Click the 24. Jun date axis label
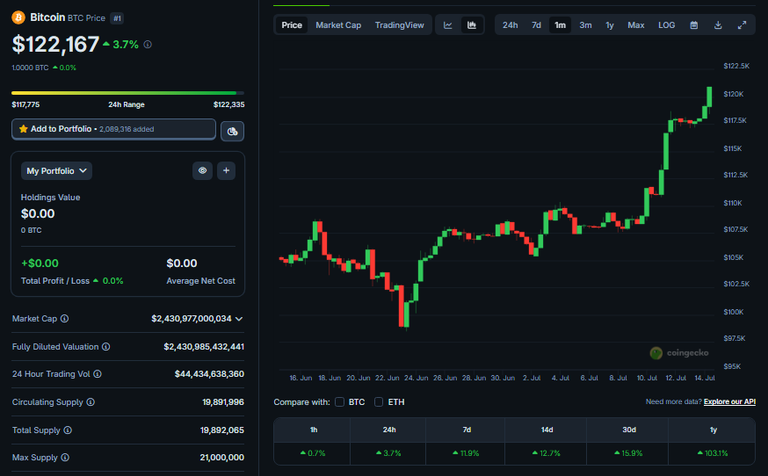The width and height of the screenshot is (768, 476). tap(416, 378)
